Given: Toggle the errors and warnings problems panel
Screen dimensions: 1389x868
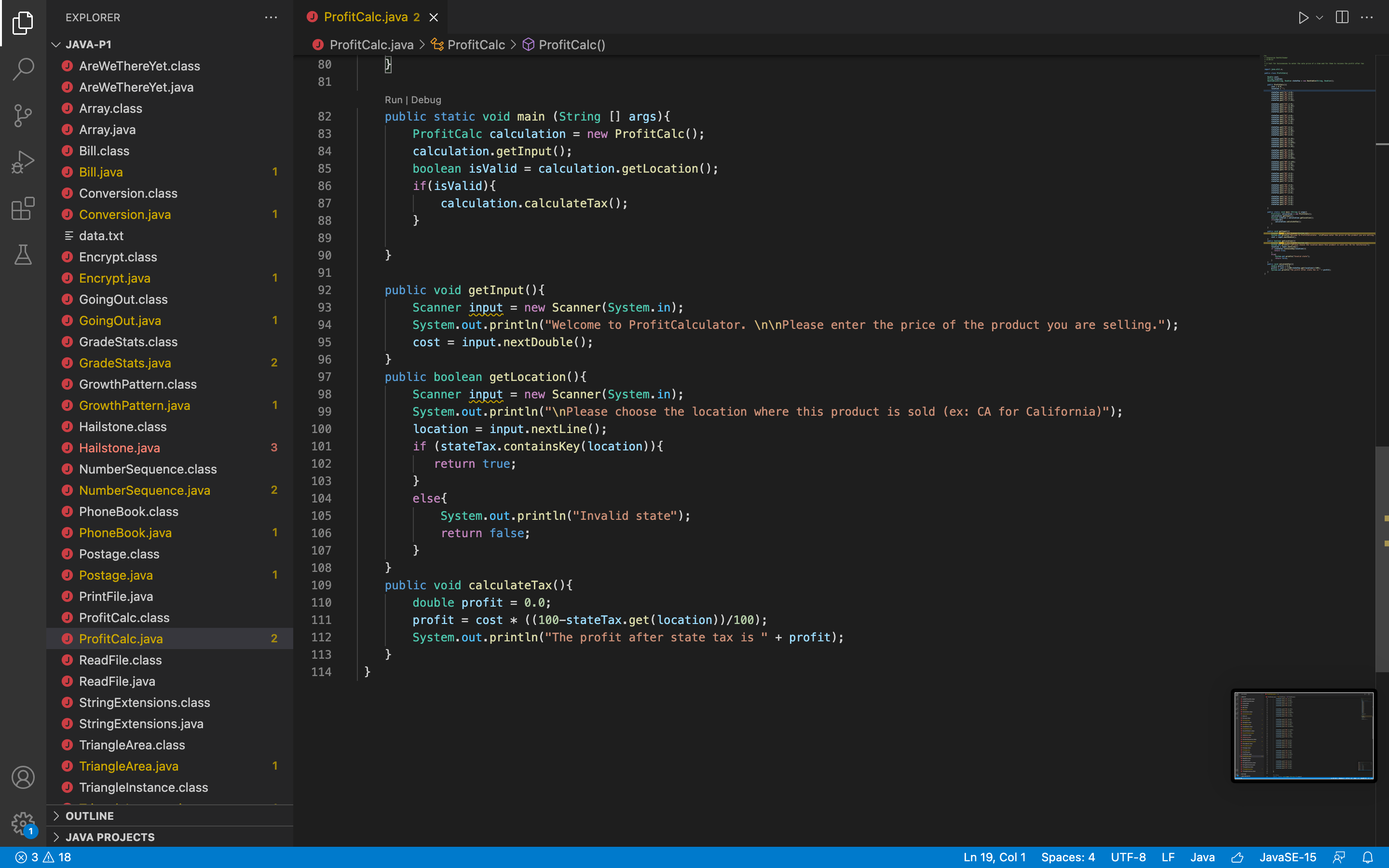Looking at the screenshot, I should 43,857.
